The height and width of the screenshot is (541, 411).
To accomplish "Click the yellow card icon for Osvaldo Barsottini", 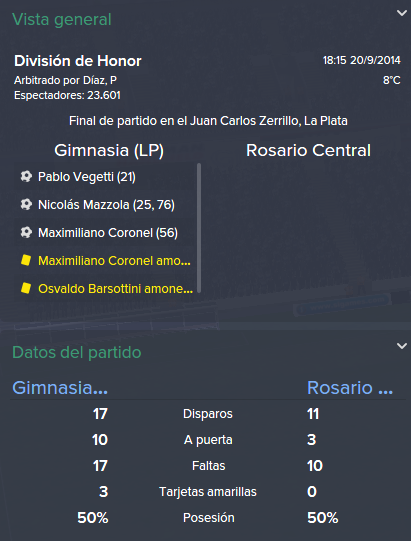I will point(26,288).
